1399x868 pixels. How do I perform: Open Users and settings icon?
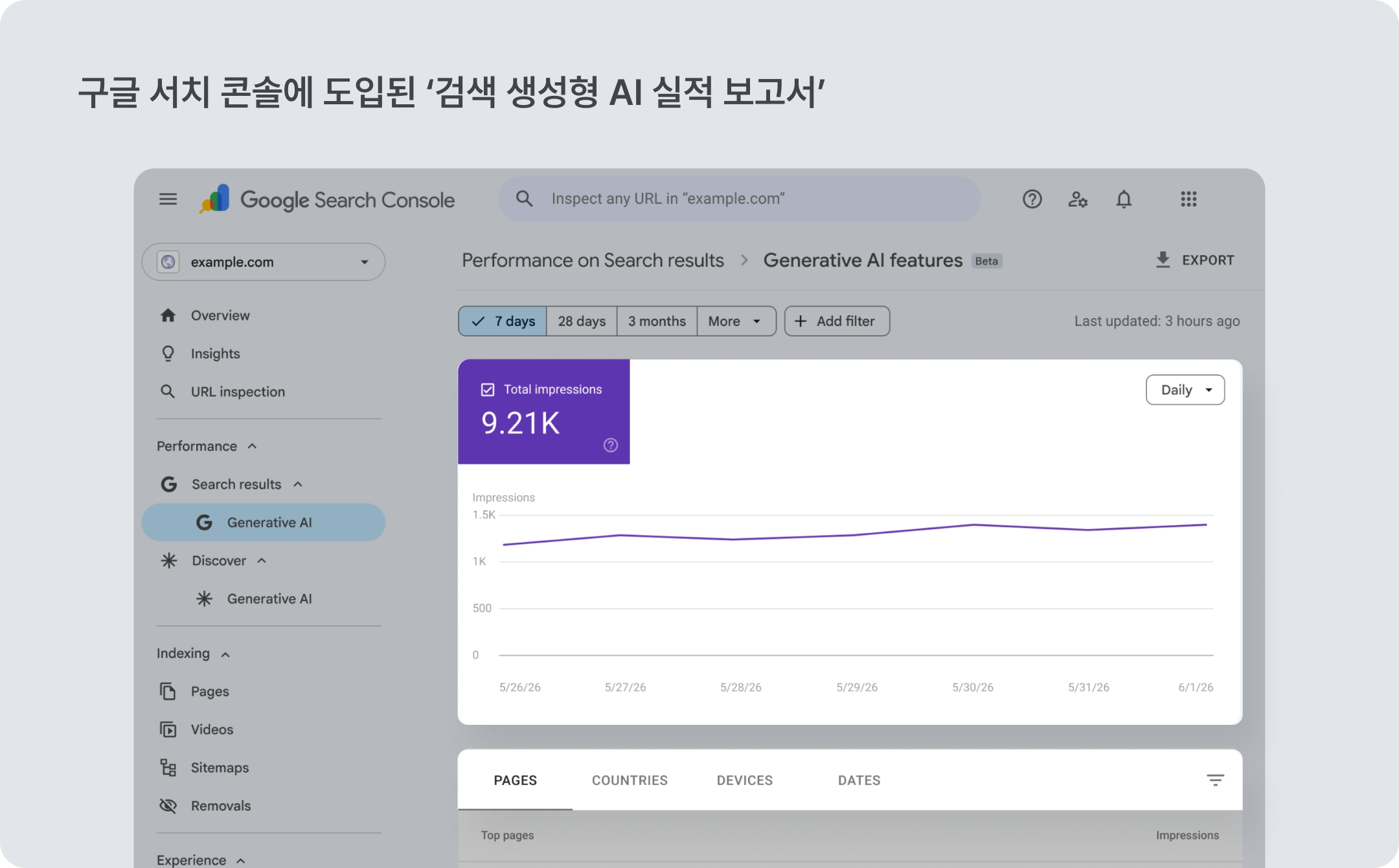(1078, 199)
